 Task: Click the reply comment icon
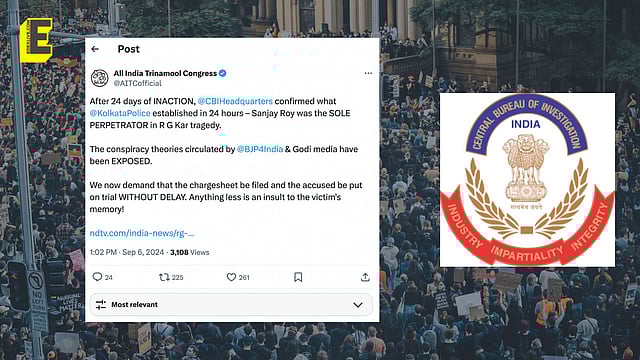point(97,277)
